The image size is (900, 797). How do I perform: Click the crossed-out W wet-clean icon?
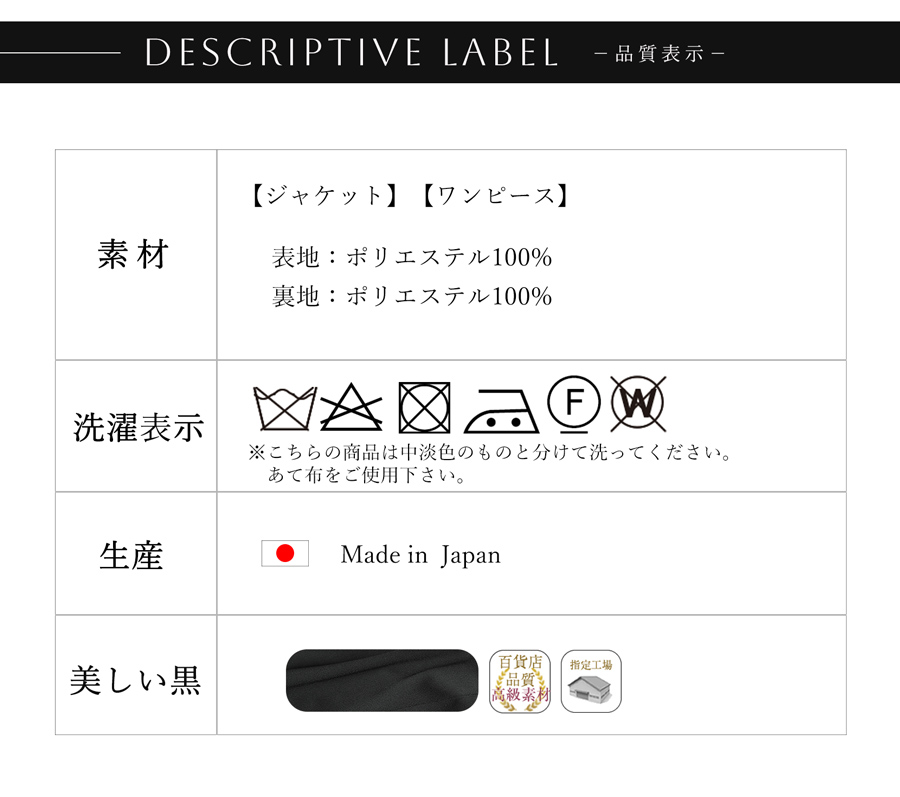(638, 404)
